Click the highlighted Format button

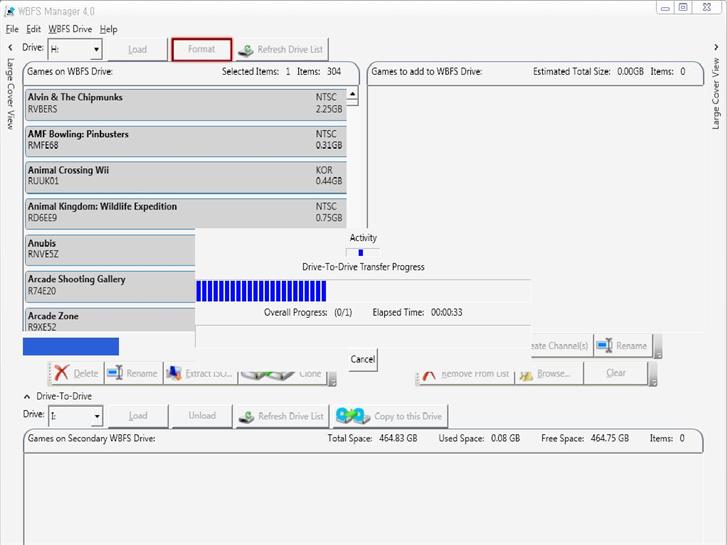tap(202, 49)
